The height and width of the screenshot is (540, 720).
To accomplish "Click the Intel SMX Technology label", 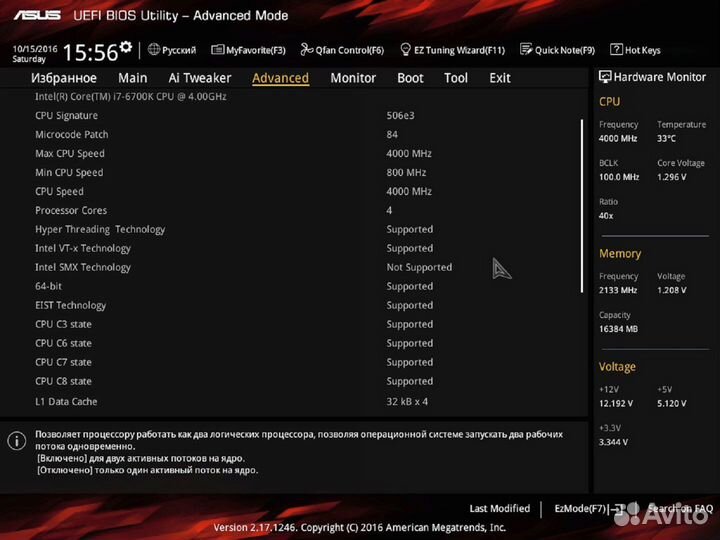I will click(x=83, y=267).
